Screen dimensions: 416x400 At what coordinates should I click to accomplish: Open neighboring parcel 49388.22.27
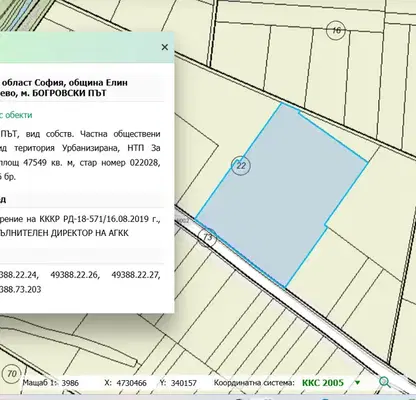(x=136, y=275)
